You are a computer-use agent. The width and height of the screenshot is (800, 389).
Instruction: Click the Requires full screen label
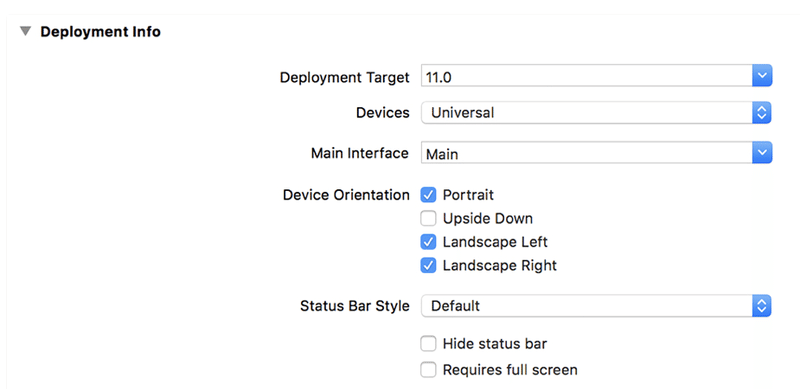point(510,370)
